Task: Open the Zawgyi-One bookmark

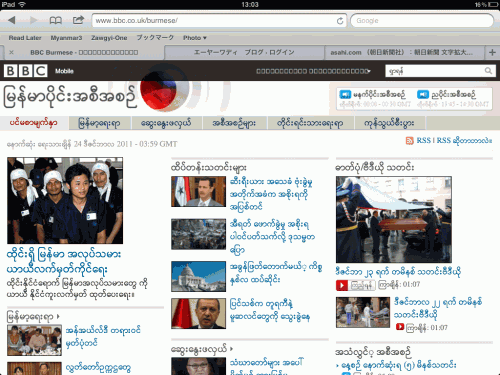Action: [x=109, y=38]
